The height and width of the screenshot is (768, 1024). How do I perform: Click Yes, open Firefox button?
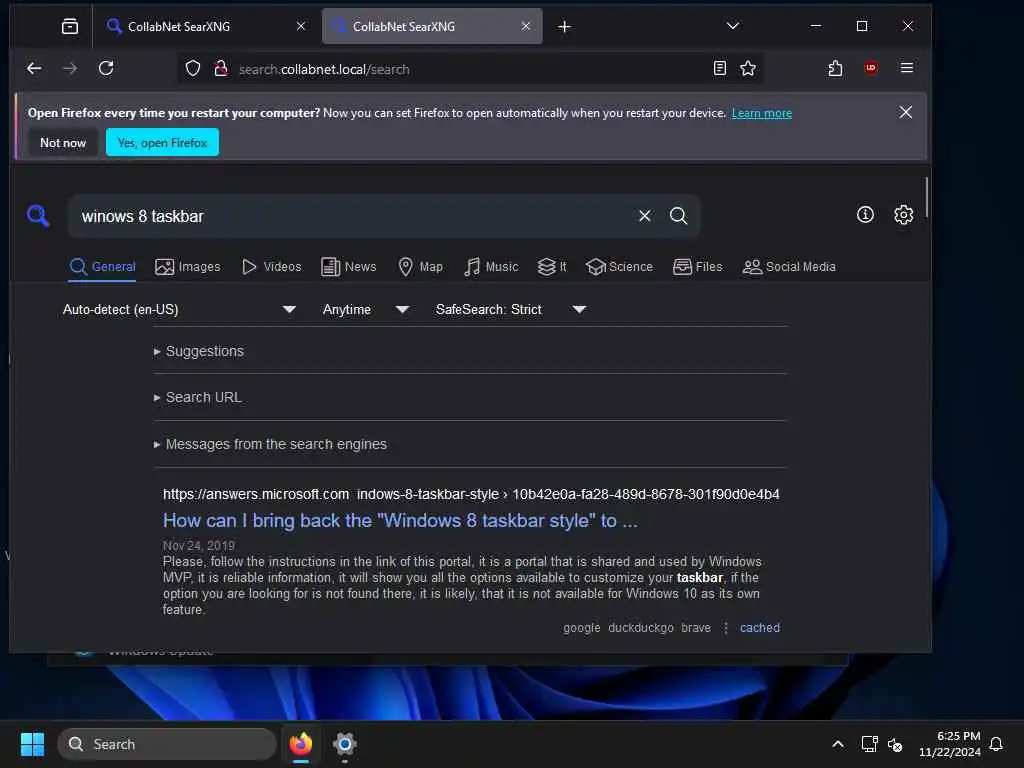(x=163, y=143)
